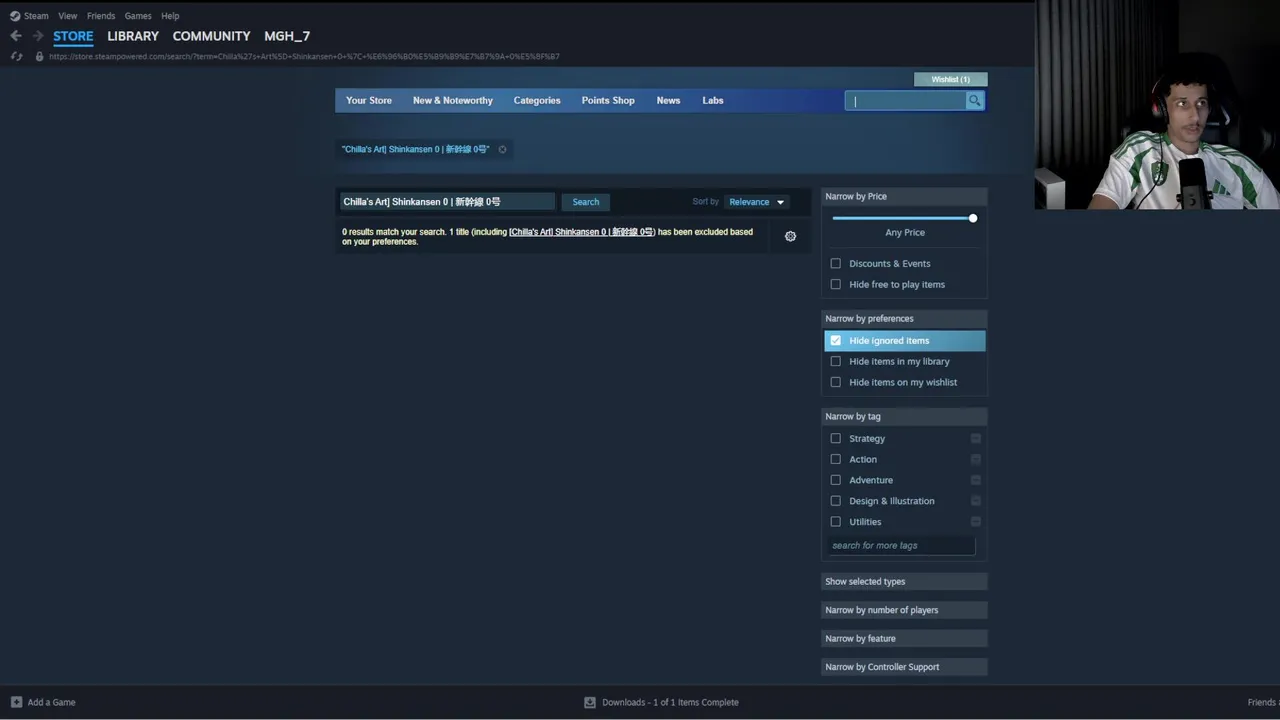Expand Narrow by feature section

(x=904, y=638)
